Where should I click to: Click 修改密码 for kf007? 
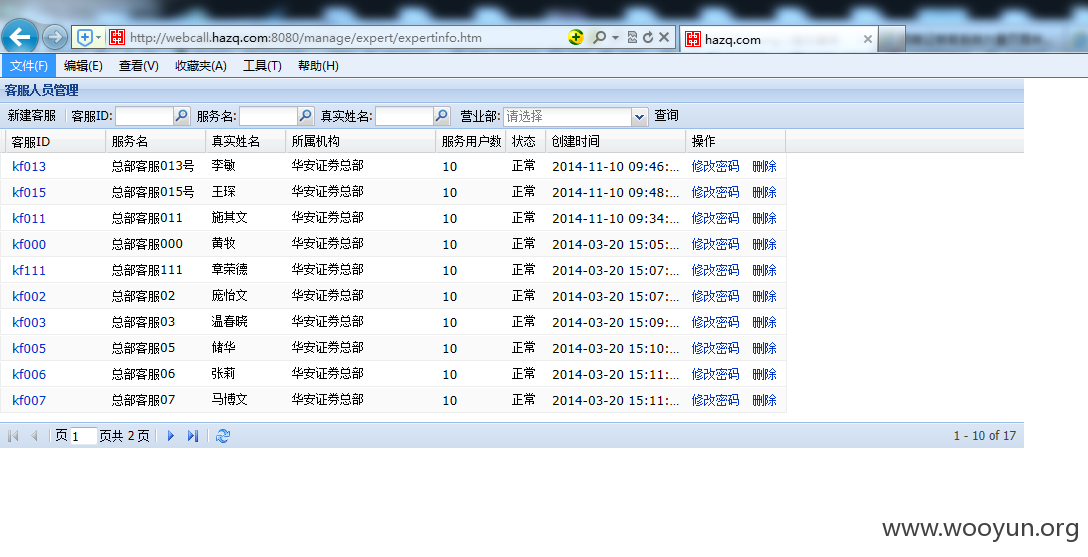(x=715, y=400)
